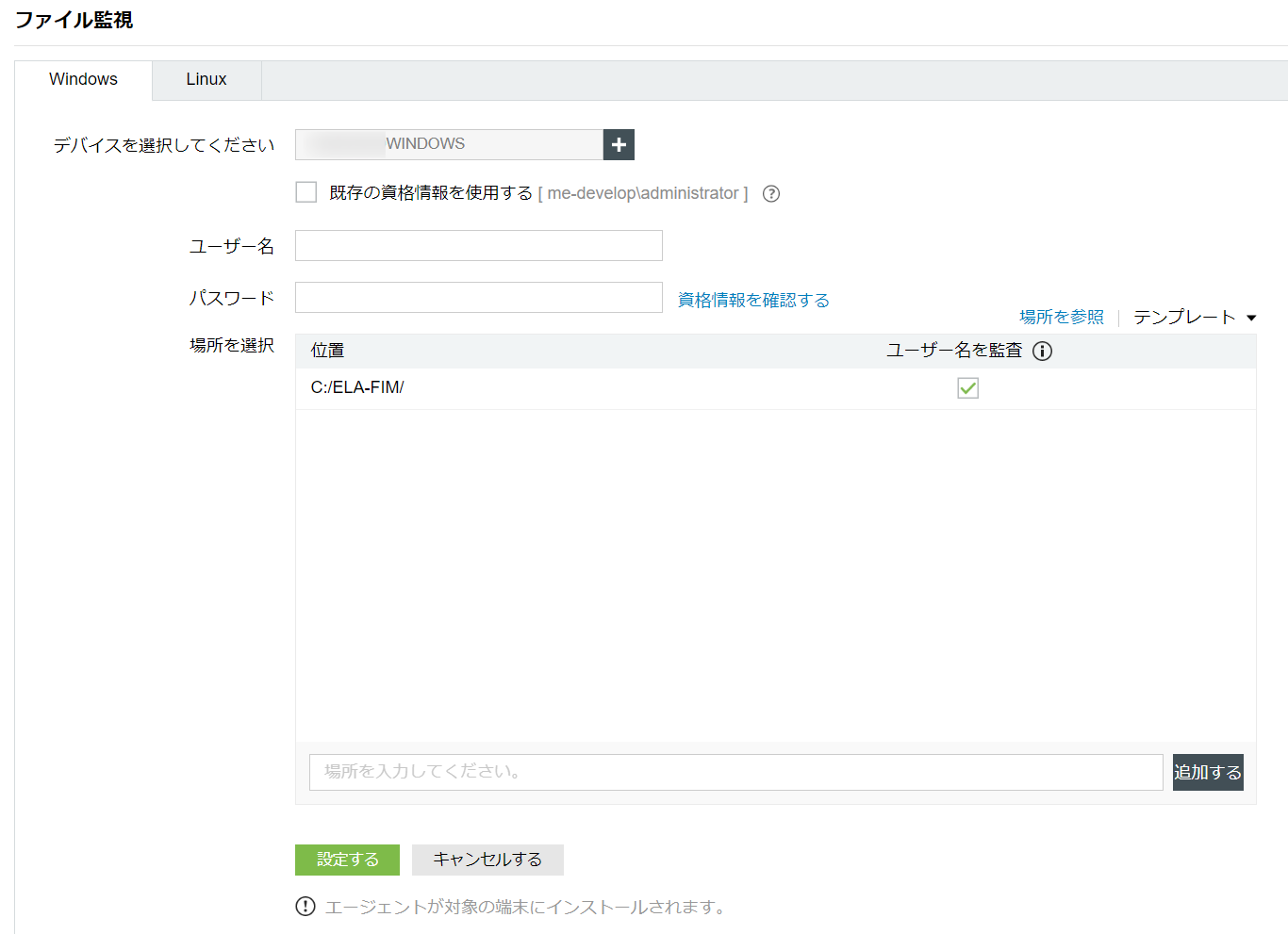Untick audit username checkbox for C:/ELA-FIM/
The width and height of the screenshot is (1288, 934).
pyautogui.click(x=967, y=388)
